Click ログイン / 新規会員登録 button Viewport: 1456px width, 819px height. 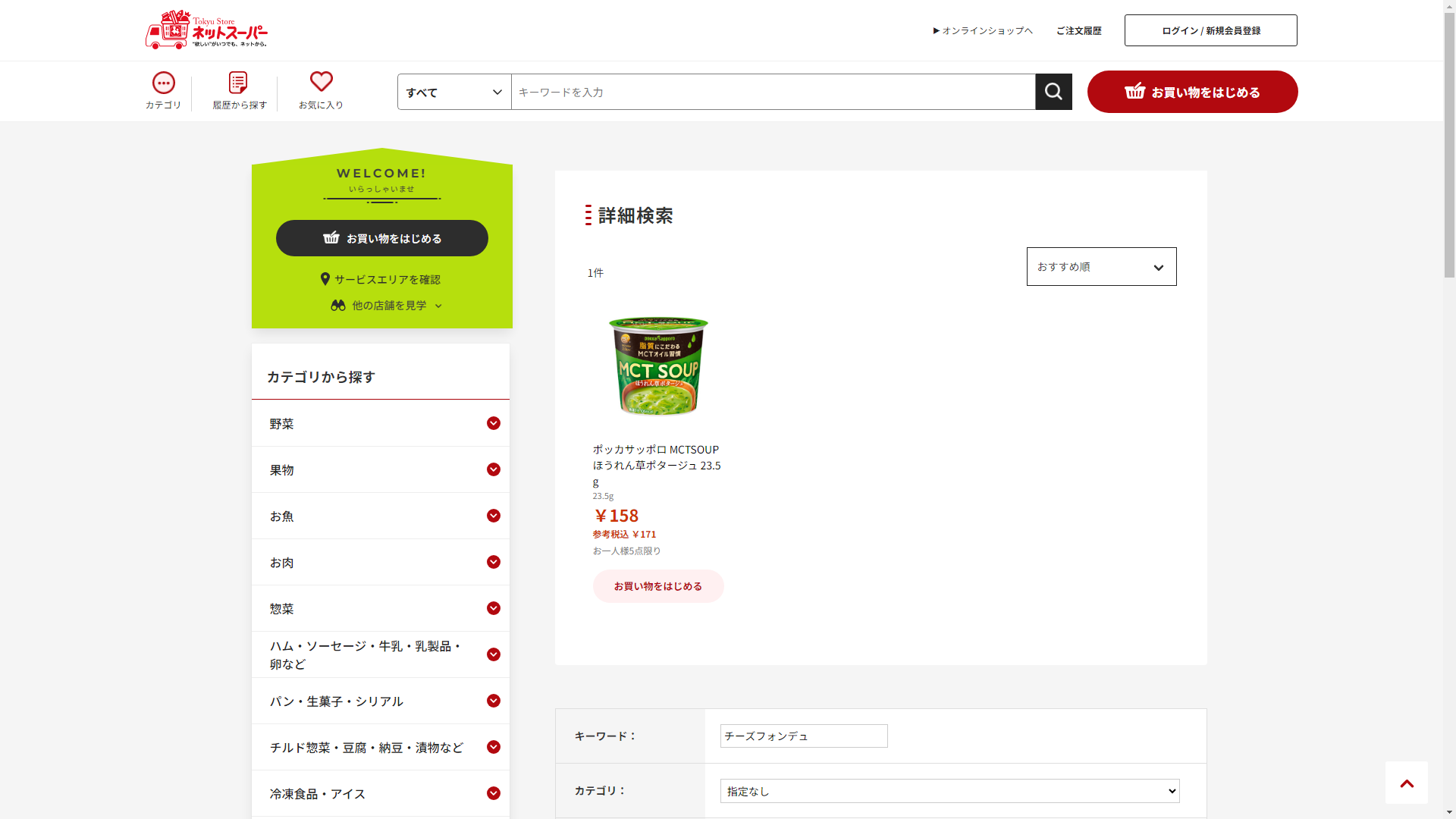point(1210,30)
